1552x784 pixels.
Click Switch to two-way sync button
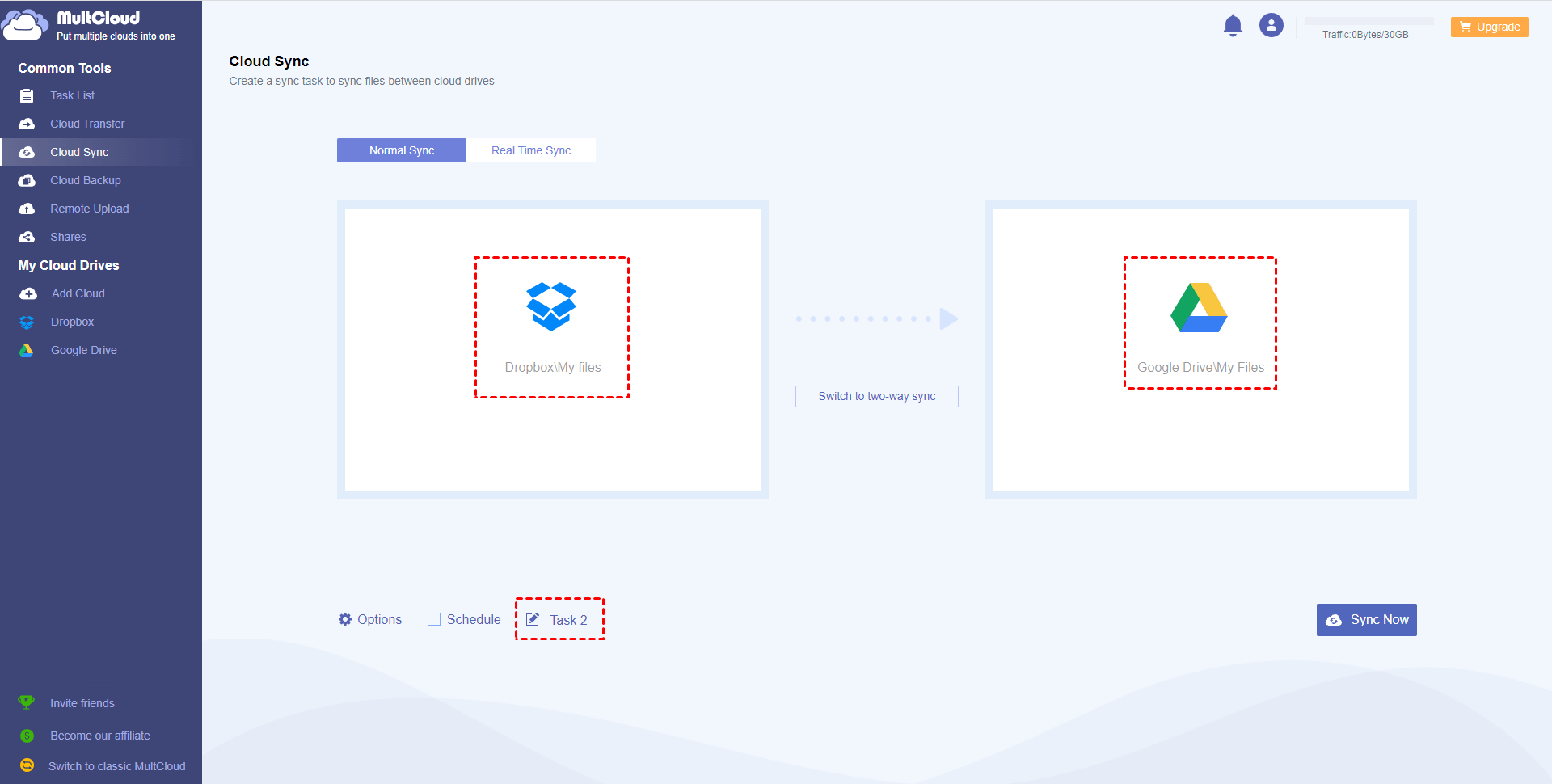[877, 396]
